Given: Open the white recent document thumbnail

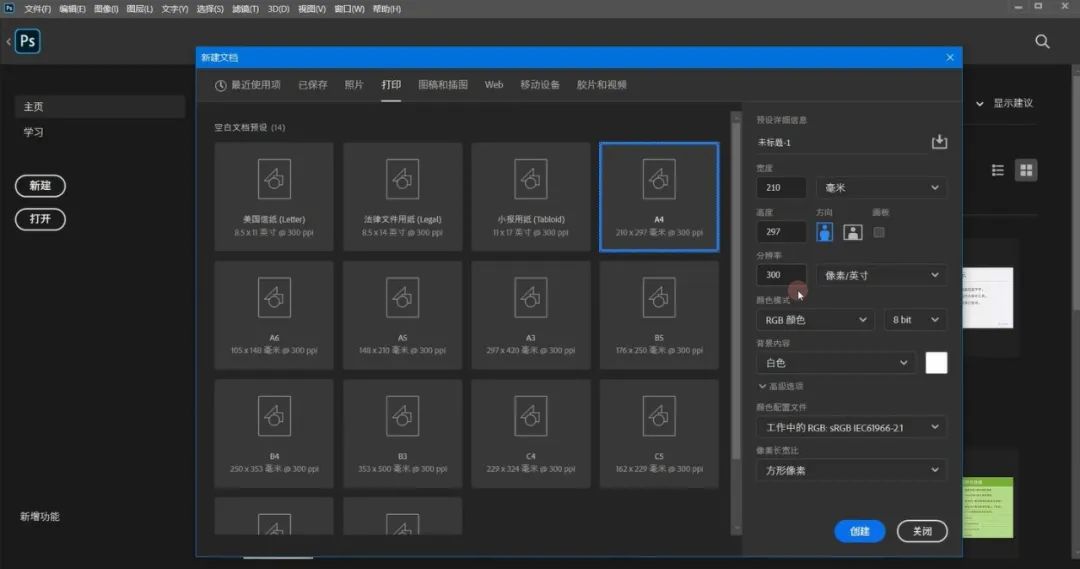Looking at the screenshot, I should [x=988, y=298].
